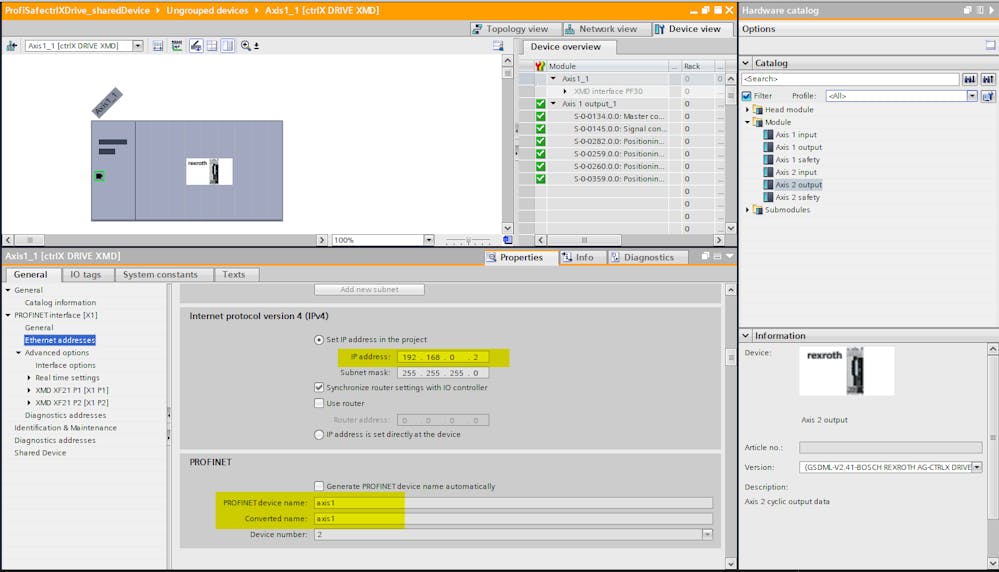Click the hardware catalog options view icon
This screenshot has height=572, width=999.
(990, 45)
